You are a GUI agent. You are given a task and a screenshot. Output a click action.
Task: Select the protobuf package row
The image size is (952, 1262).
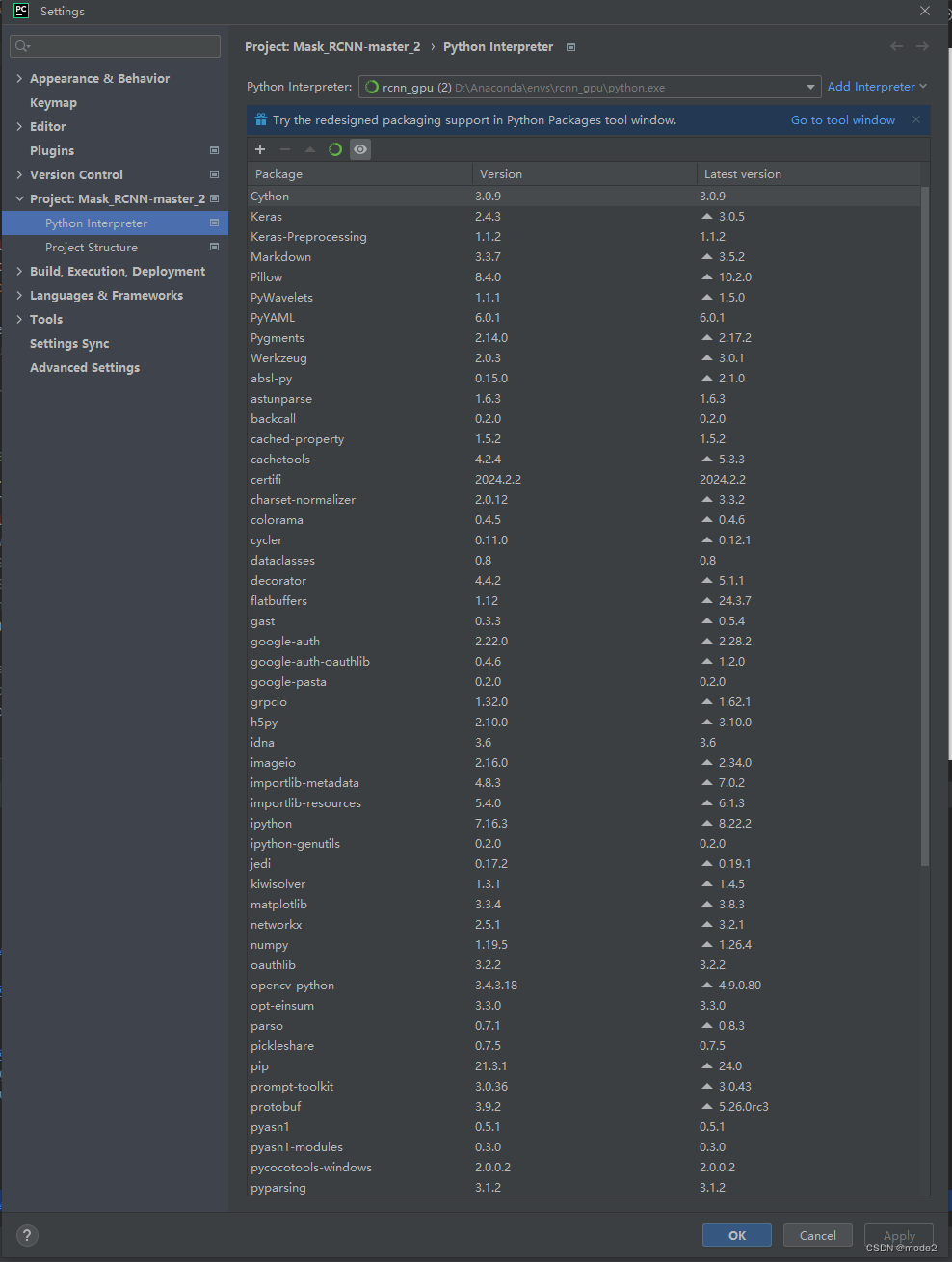(584, 1106)
